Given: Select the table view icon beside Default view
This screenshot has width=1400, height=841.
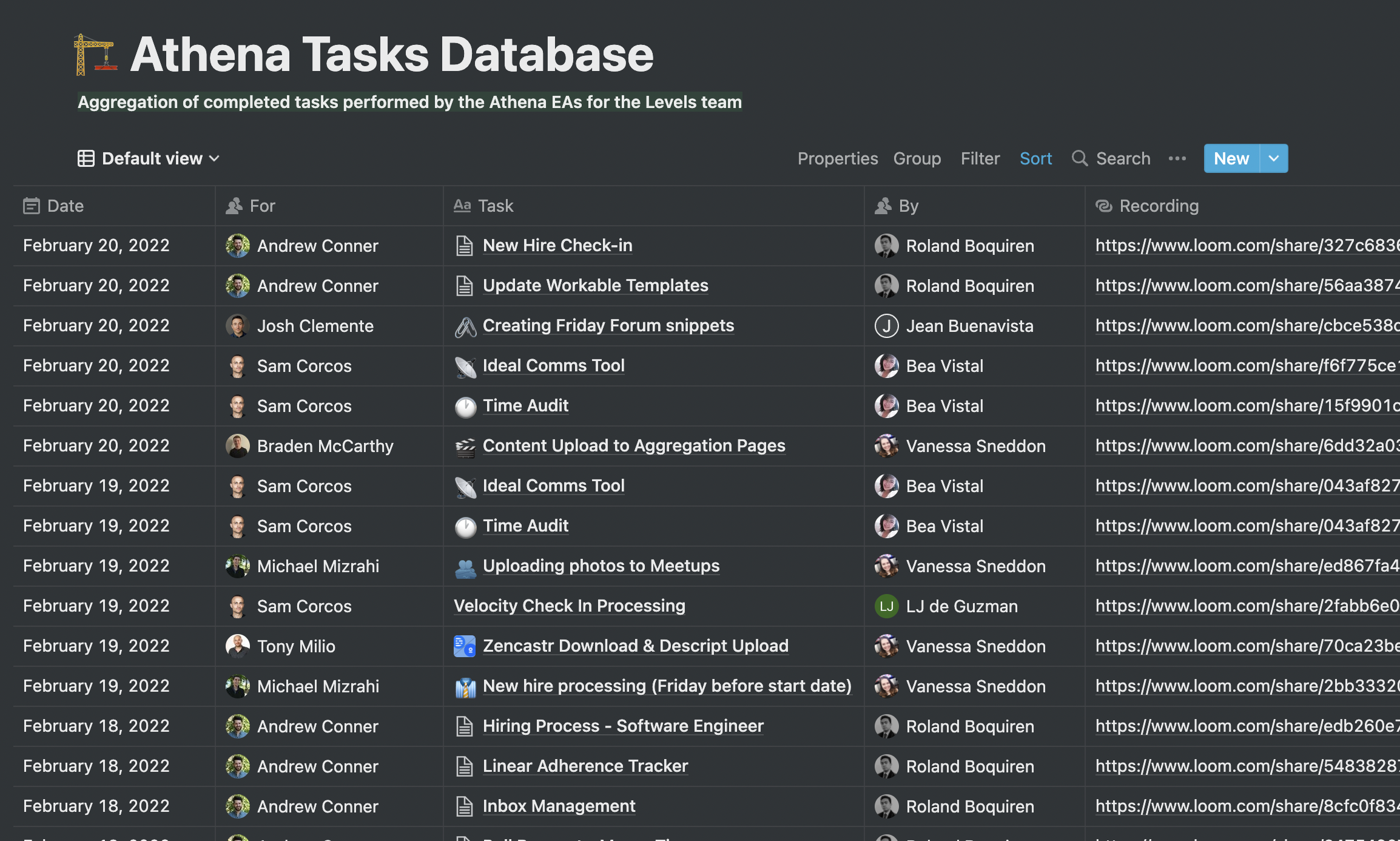Looking at the screenshot, I should click(x=87, y=158).
